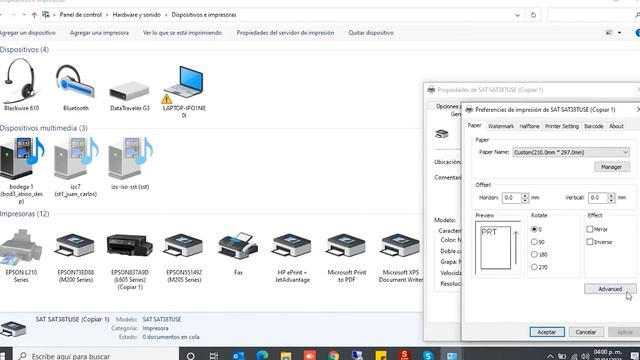Open Google Chrome from the taskbar
Screen dimensions: 640x360
(333, 356)
